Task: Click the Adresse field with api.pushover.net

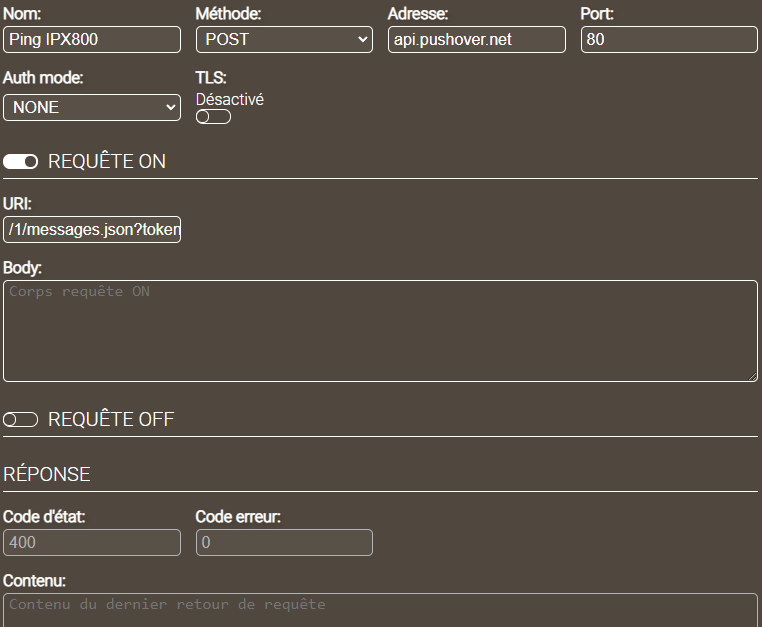Action: click(x=476, y=39)
